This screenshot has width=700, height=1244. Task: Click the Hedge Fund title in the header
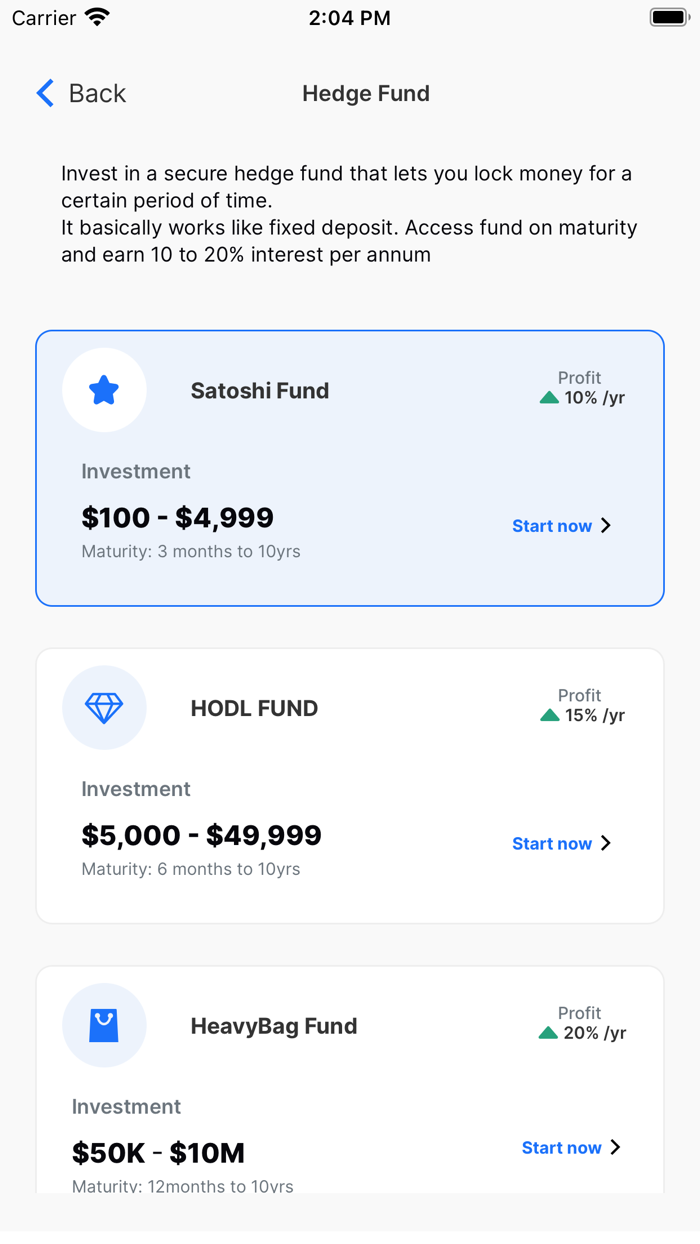point(366,93)
